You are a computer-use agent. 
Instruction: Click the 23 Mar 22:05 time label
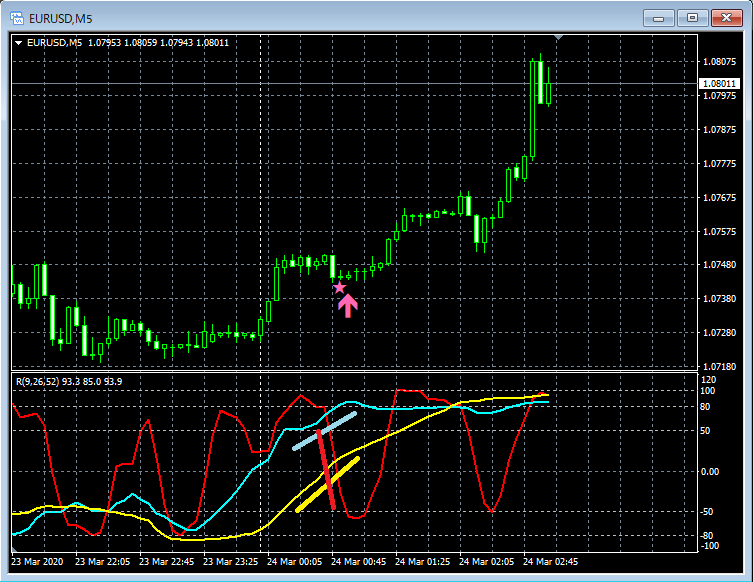click(102, 561)
